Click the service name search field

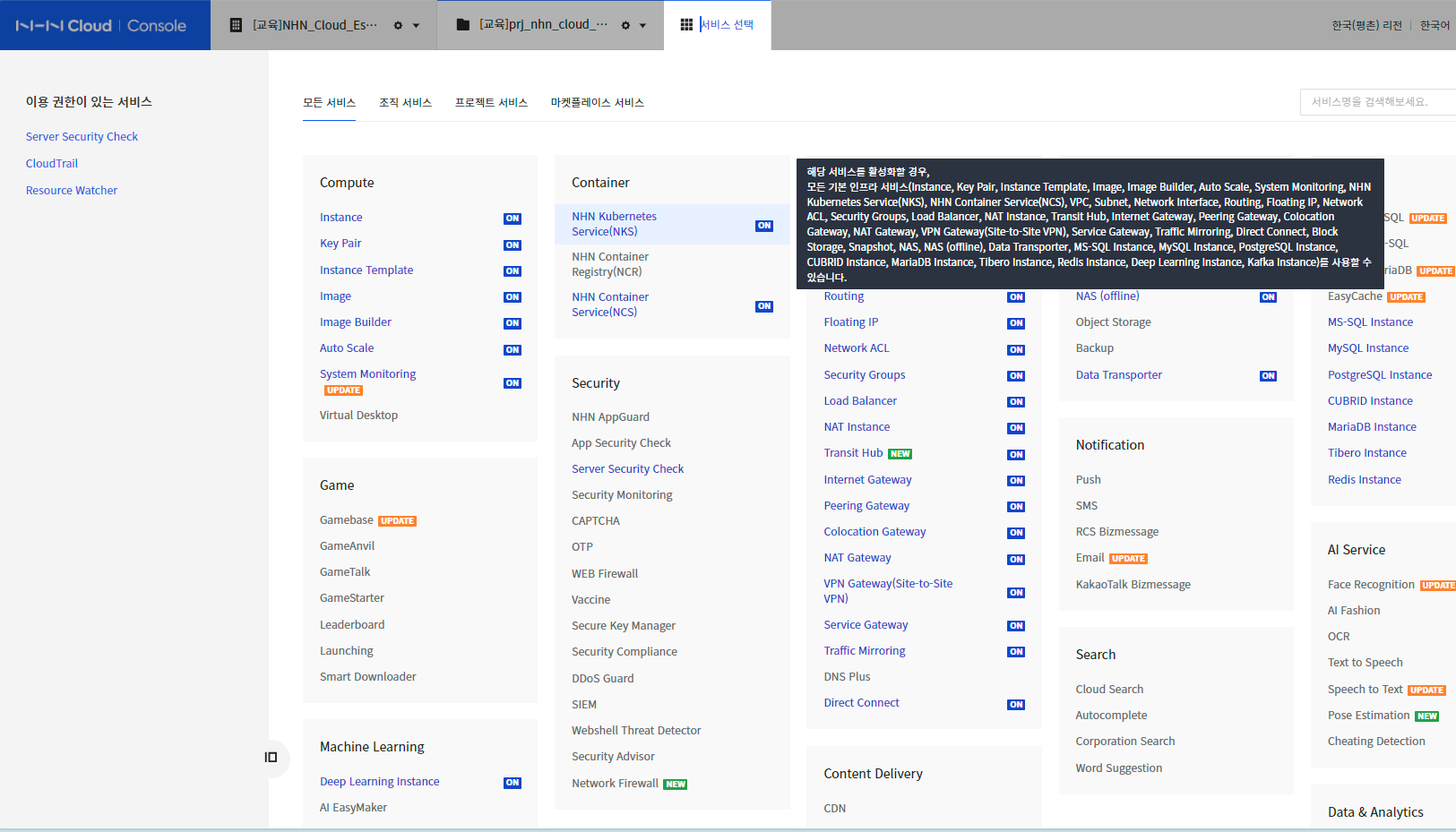[1378, 102]
